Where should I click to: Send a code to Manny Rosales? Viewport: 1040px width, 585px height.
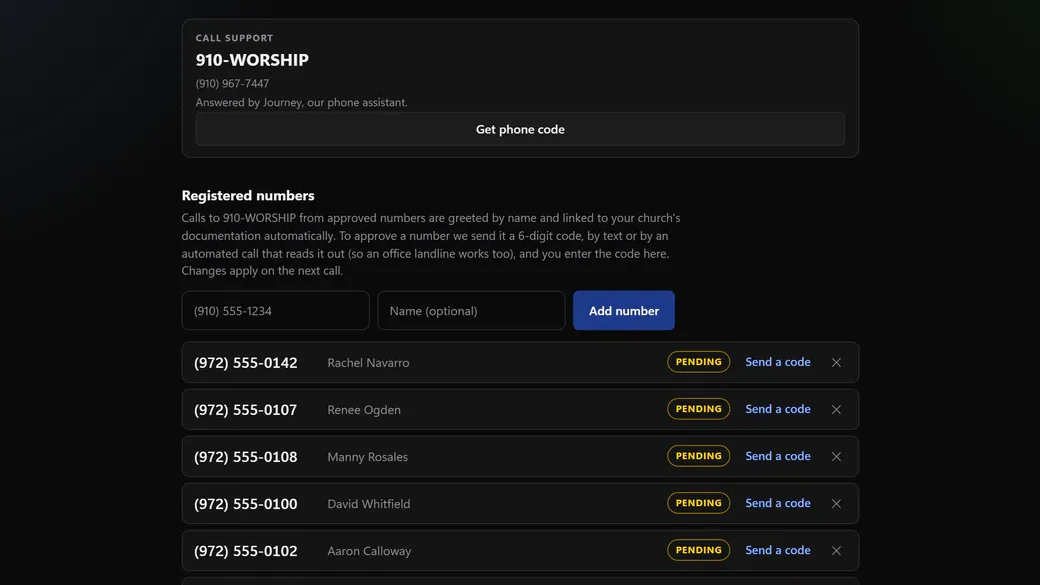click(x=777, y=456)
